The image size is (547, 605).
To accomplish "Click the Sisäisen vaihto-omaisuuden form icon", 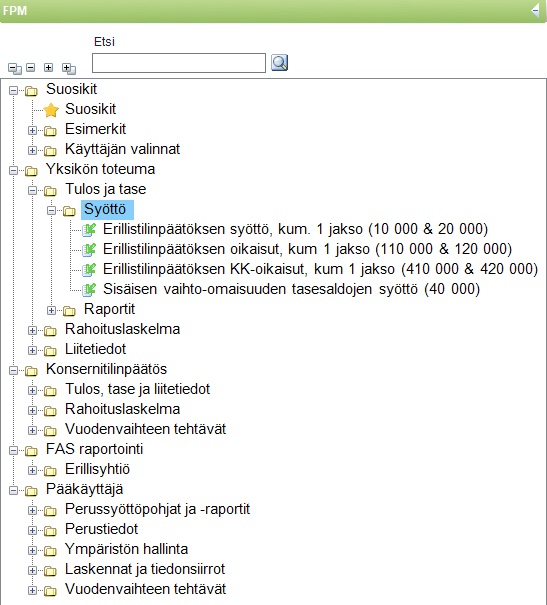I will pos(89,290).
